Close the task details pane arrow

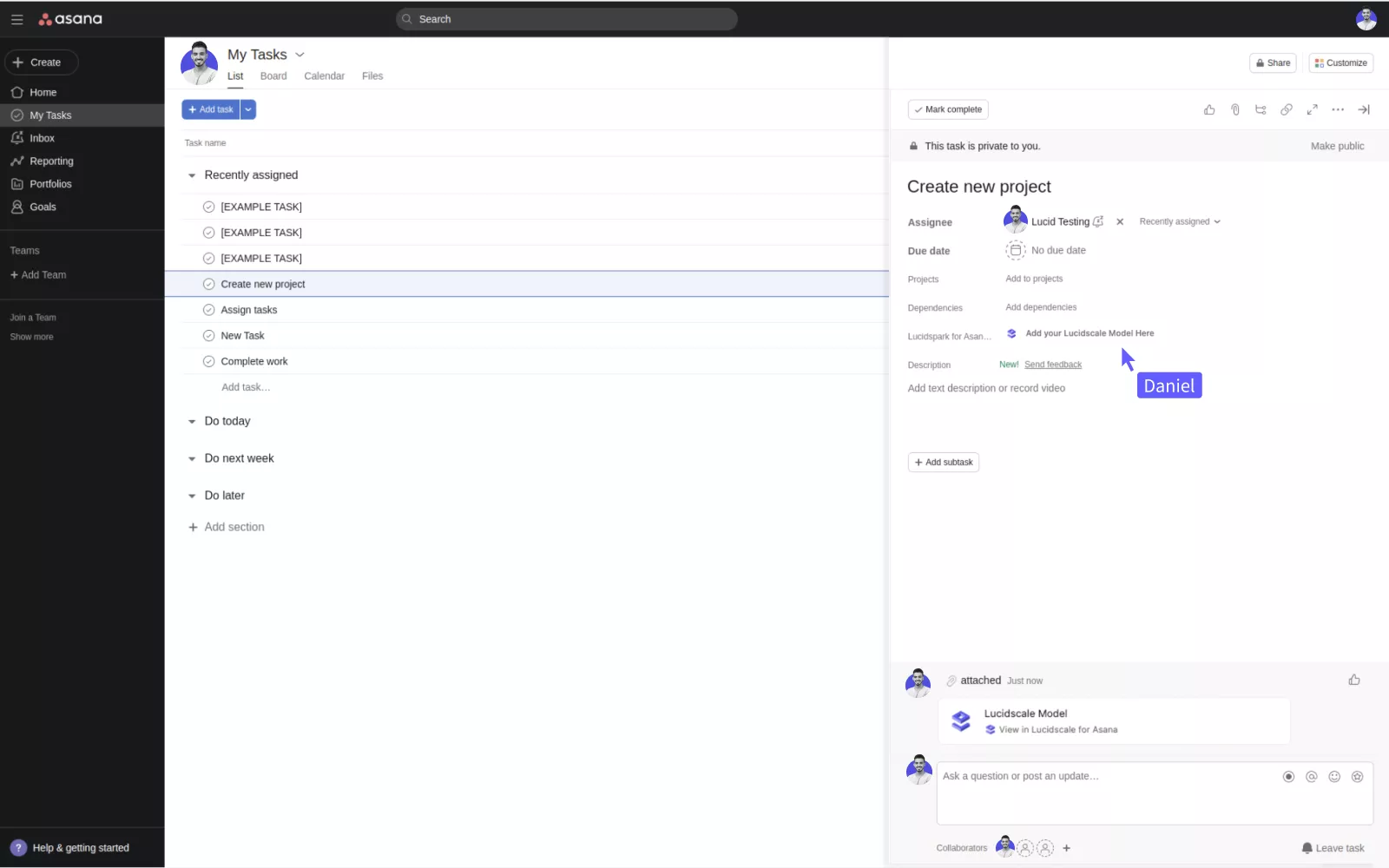pyautogui.click(x=1364, y=109)
